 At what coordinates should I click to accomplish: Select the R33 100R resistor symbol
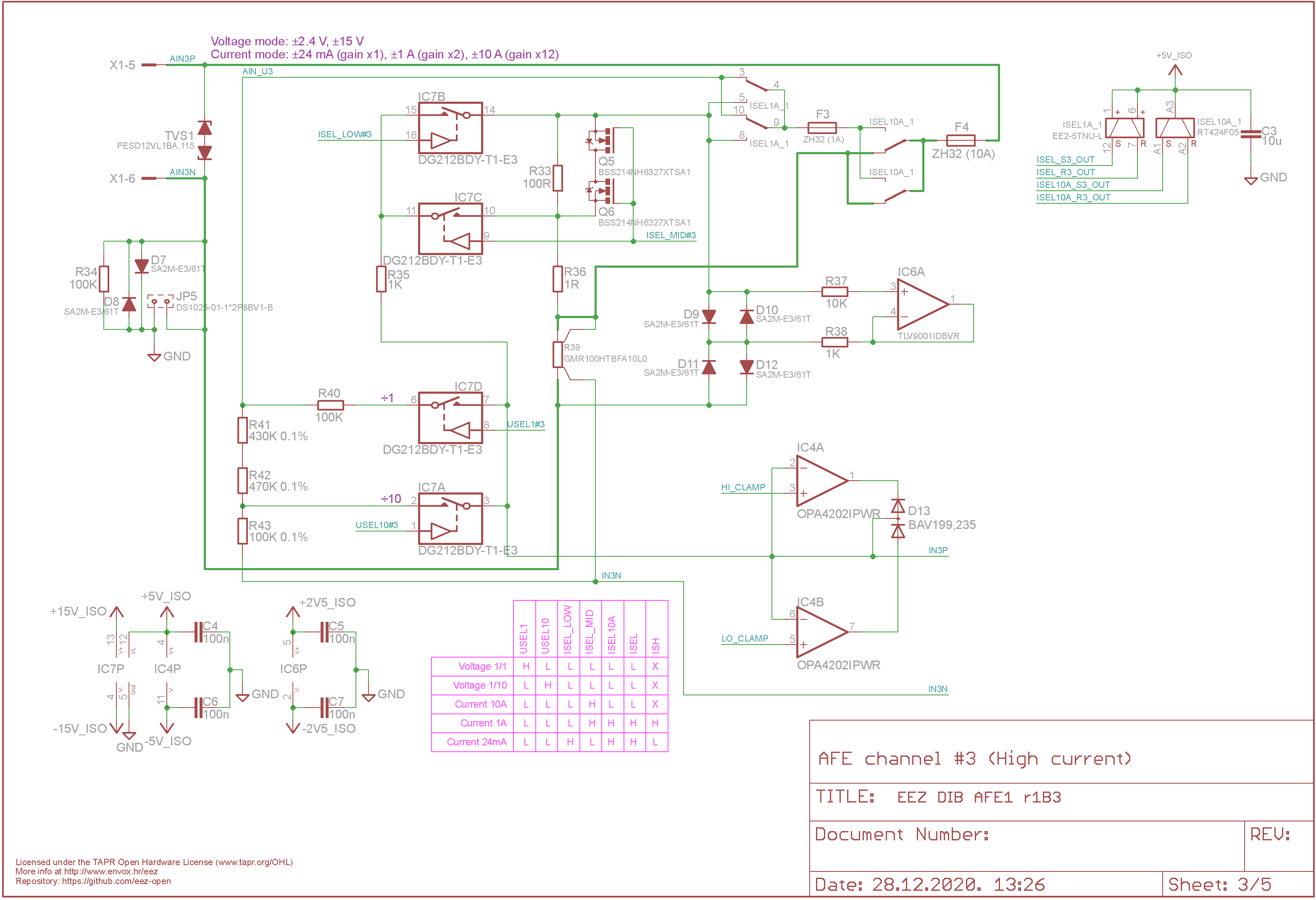[558, 178]
